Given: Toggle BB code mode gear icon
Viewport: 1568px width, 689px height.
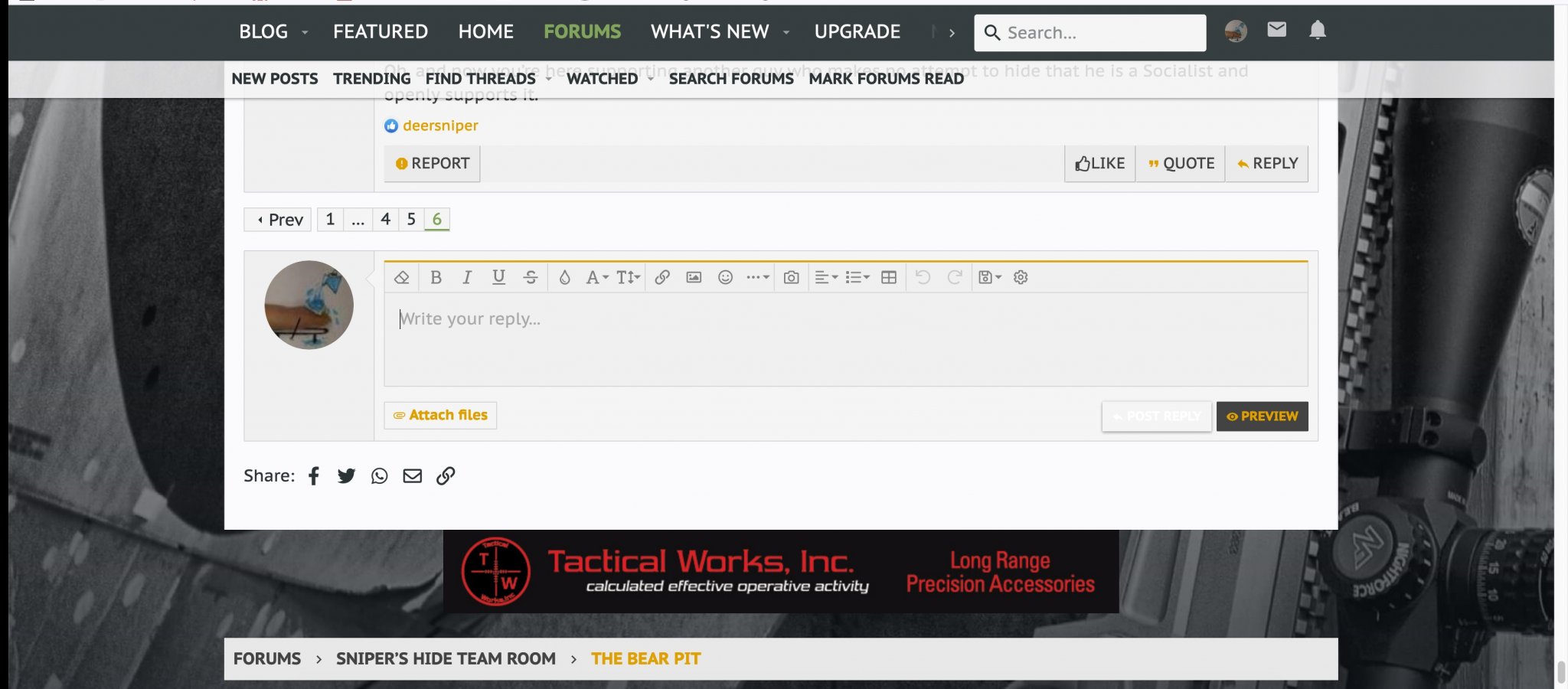Looking at the screenshot, I should click(1021, 277).
